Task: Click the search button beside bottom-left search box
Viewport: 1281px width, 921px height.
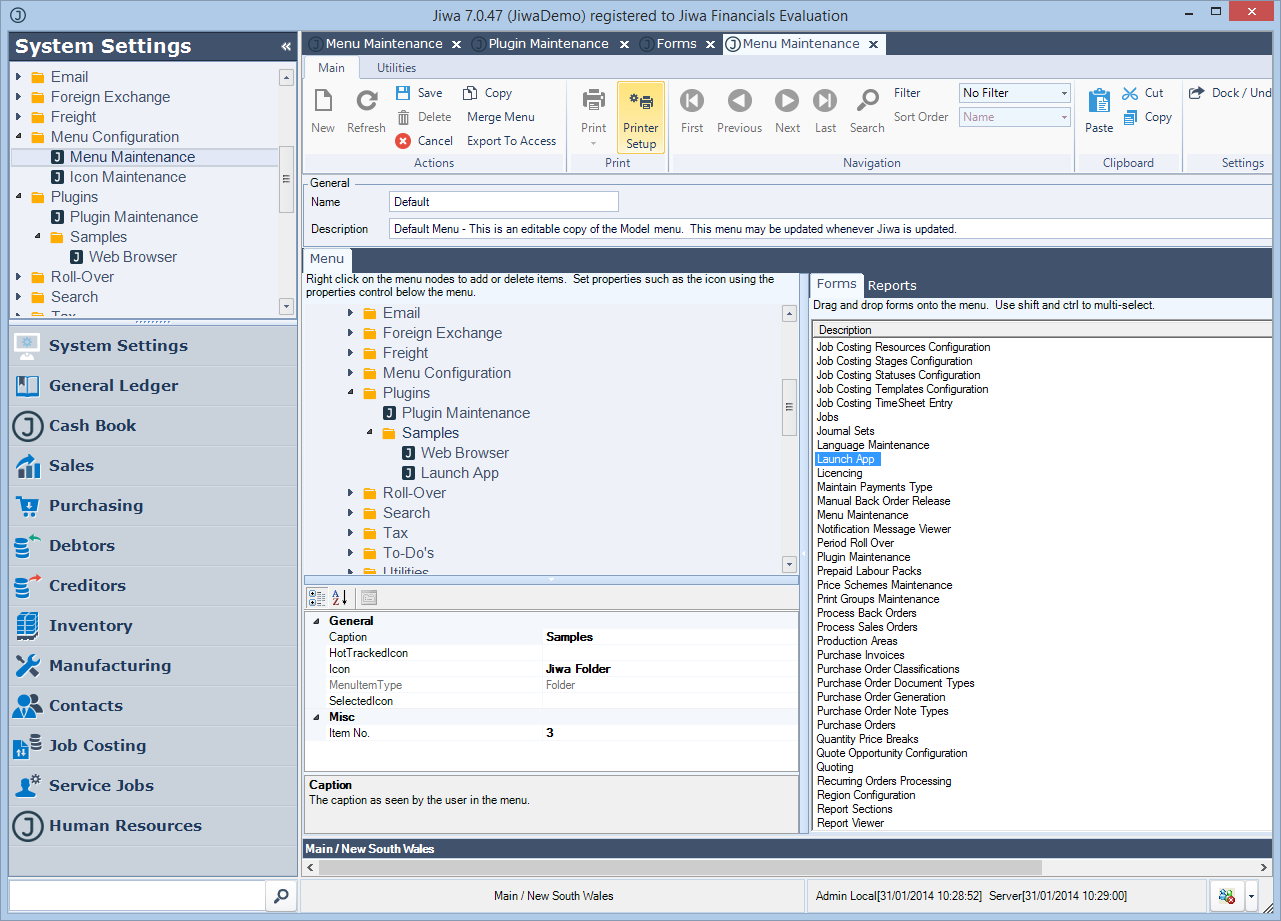Action: pos(281,895)
